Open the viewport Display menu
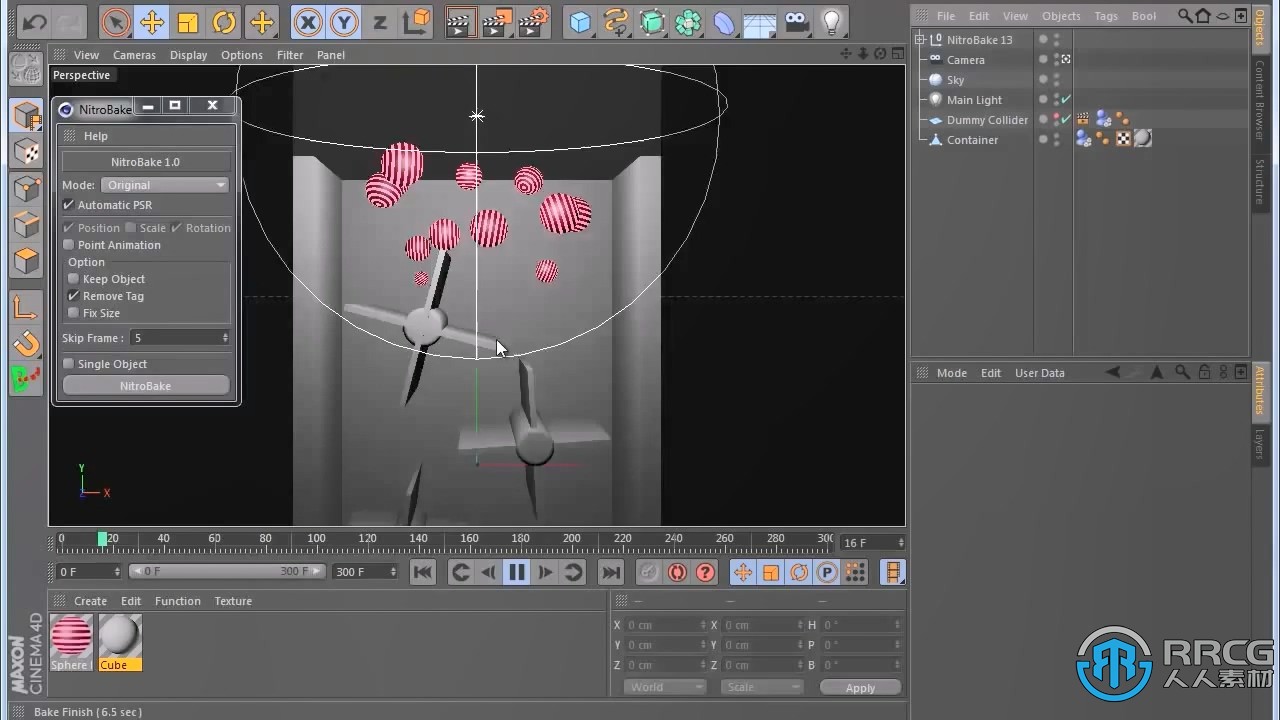 188,55
